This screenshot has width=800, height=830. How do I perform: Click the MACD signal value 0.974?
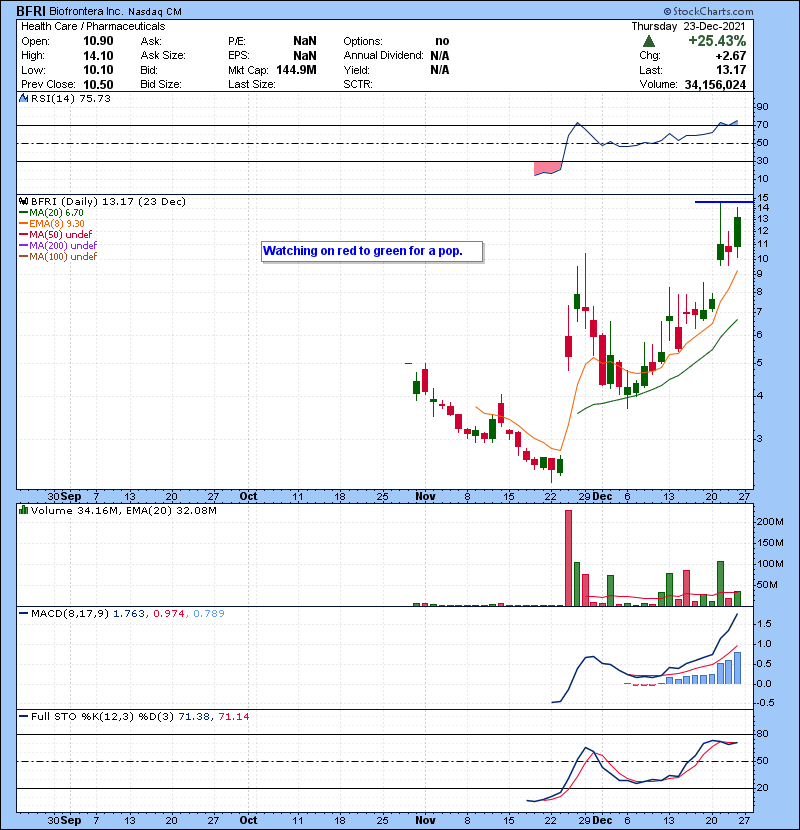pyautogui.click(x=168, y=614)
